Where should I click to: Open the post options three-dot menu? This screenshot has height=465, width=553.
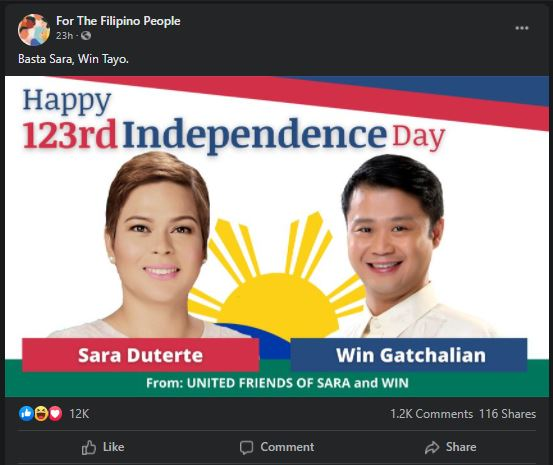coord(522,28)
